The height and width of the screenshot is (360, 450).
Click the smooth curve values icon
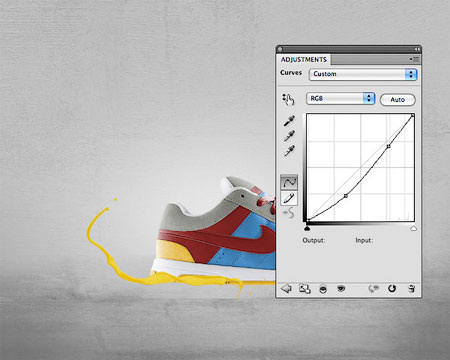click(289, 213)
